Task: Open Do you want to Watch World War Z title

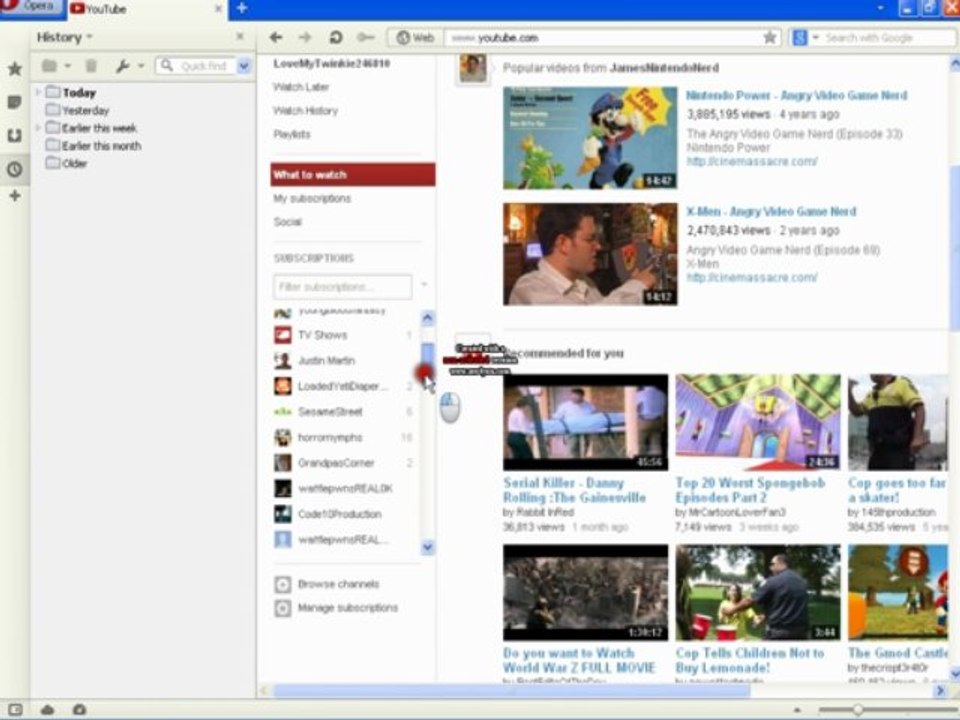Action: 579,661
